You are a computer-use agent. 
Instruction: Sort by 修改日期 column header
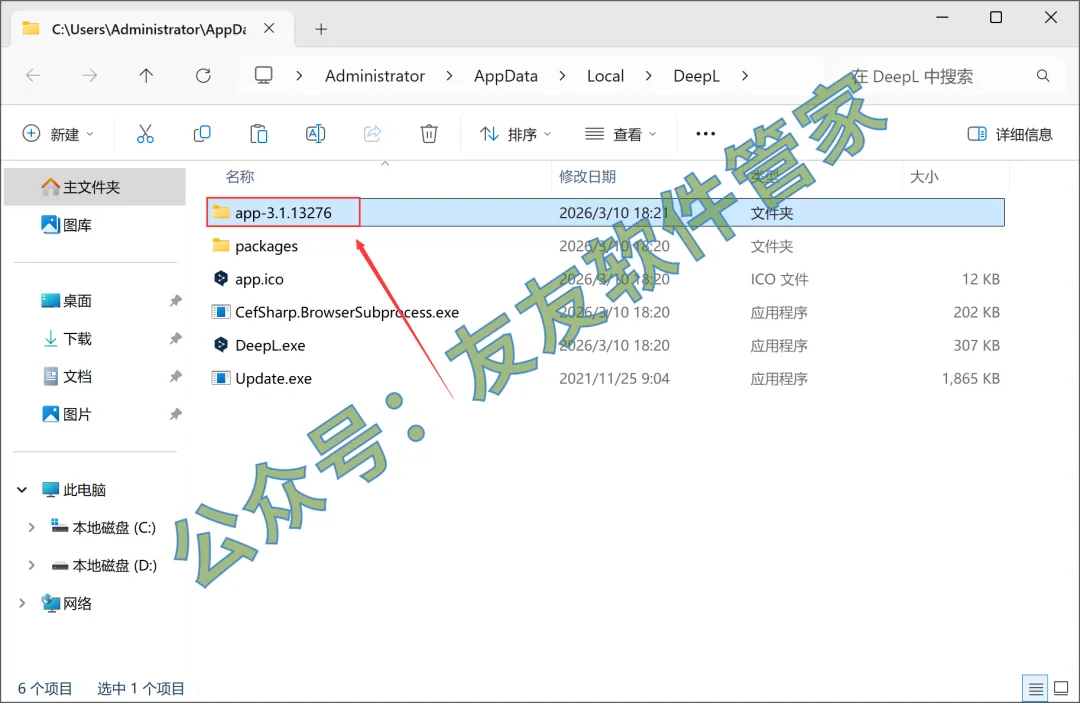tap(588, 177)
